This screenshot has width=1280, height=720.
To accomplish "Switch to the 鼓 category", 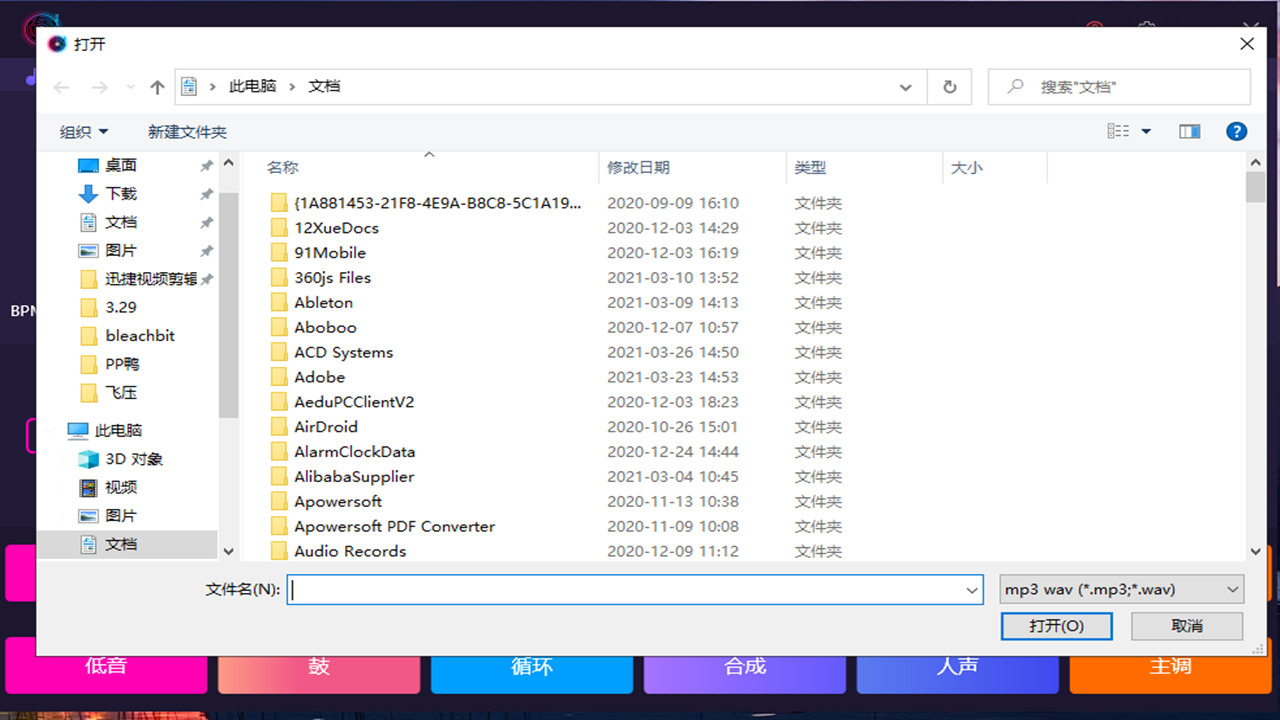I will click(319, 665).
